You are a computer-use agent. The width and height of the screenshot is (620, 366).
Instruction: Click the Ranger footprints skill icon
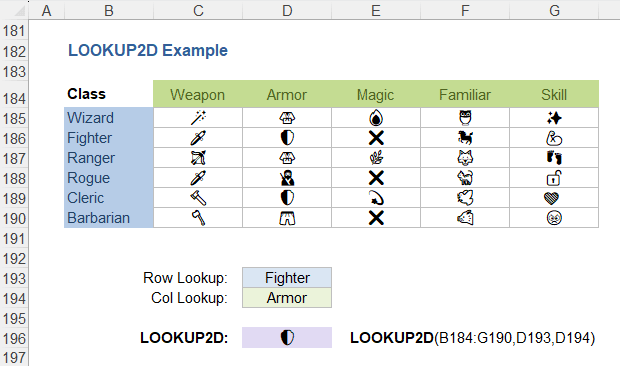click(554, 158)
